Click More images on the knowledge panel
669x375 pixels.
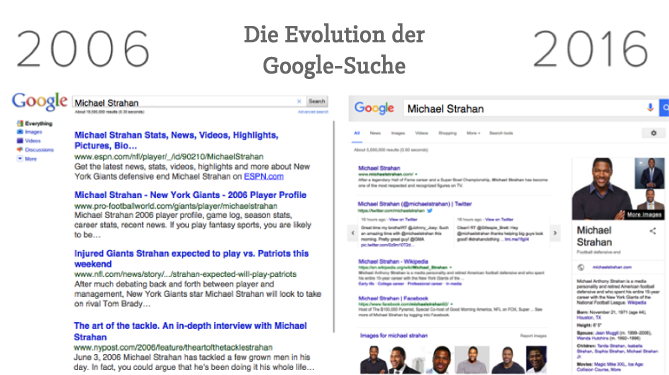click(x=644, y=215)
